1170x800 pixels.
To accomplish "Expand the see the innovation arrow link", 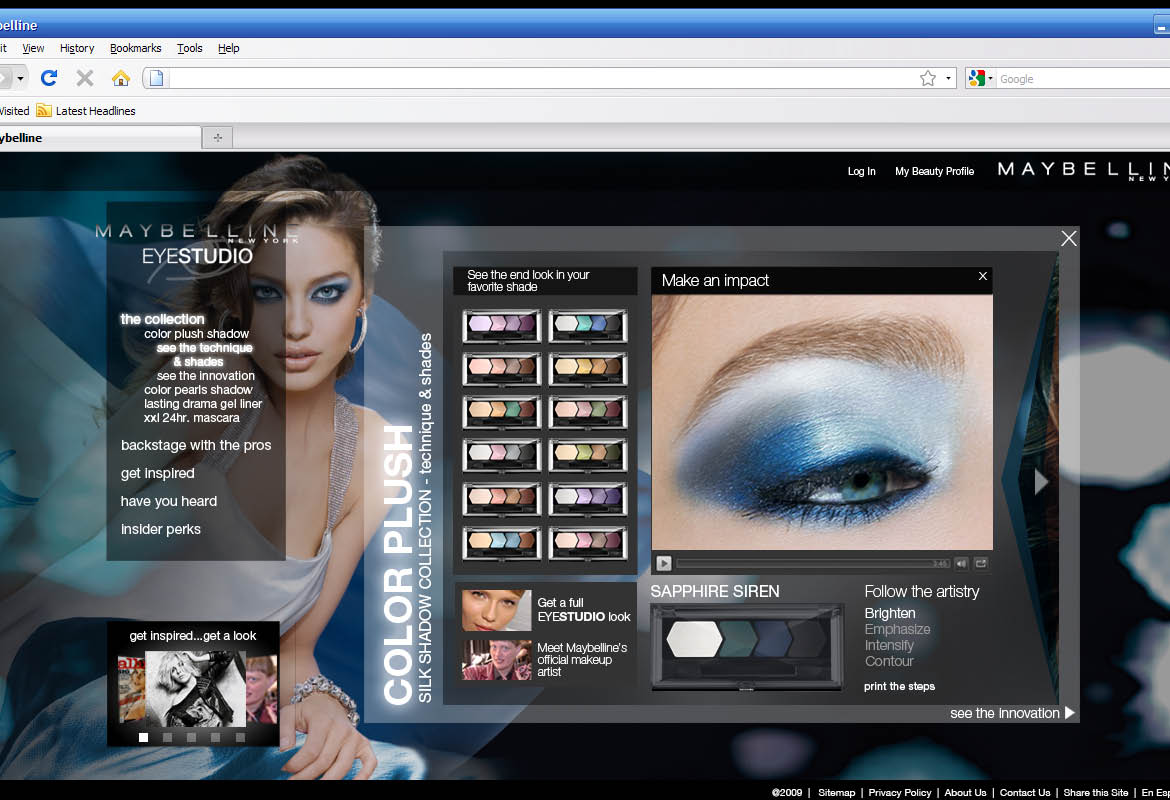I will click(x=1069, y=713).
